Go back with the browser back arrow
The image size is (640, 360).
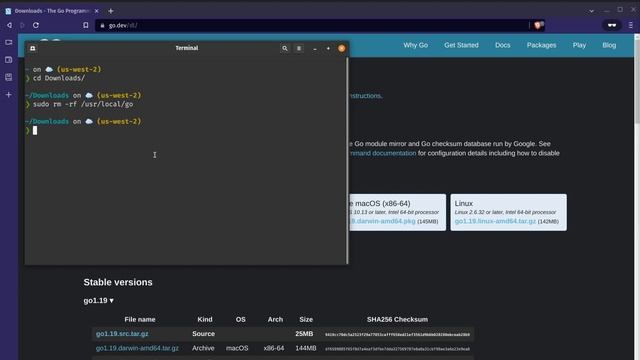9,25
